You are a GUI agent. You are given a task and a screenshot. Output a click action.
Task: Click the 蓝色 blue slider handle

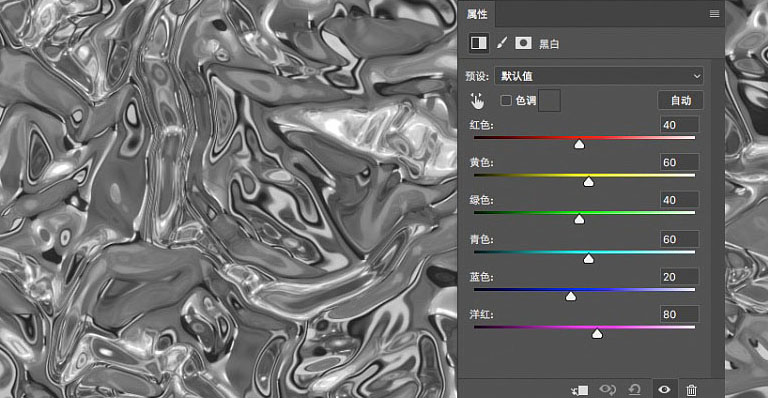571,296
